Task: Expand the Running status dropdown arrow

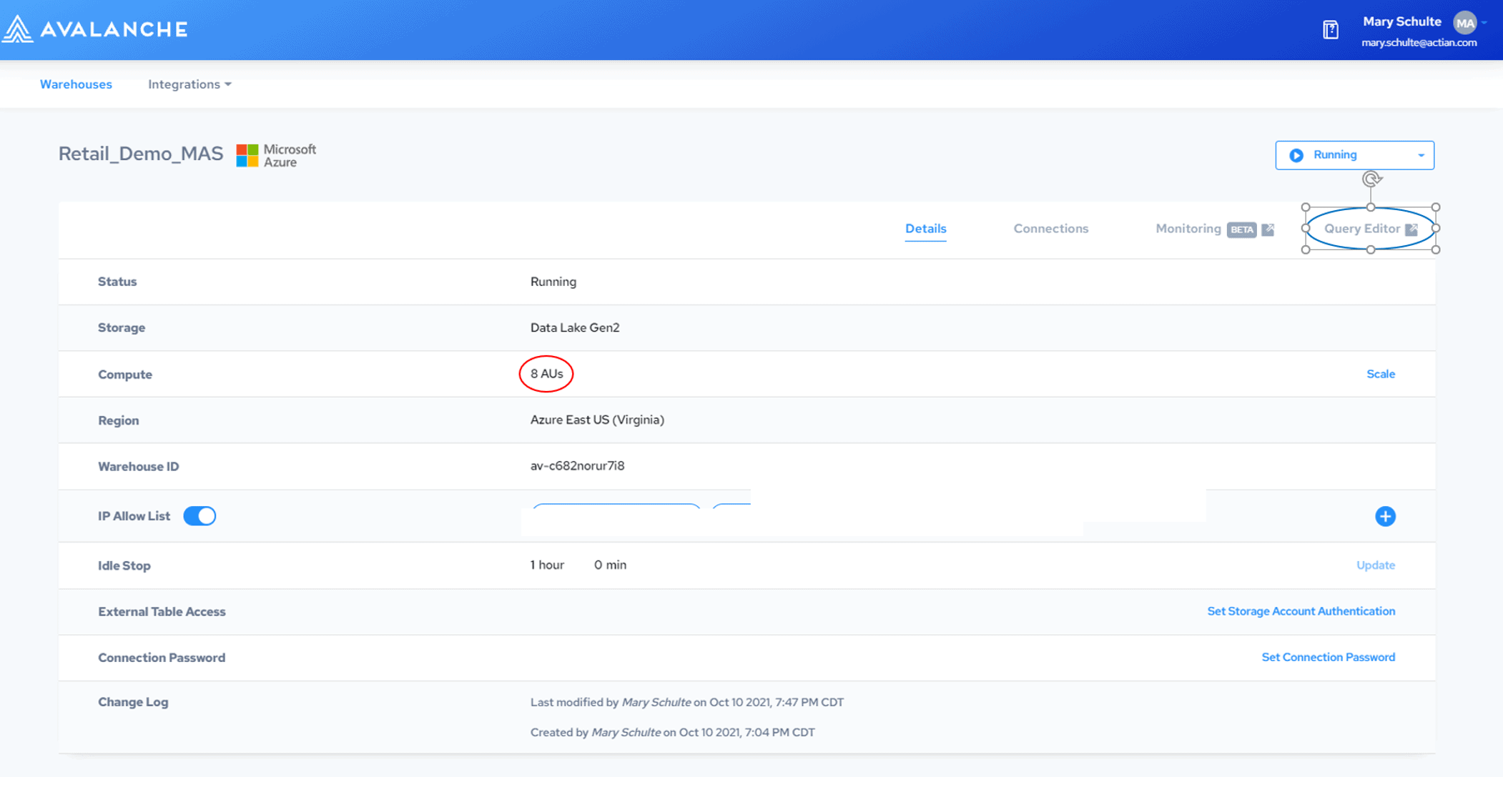Action: tap(1423, 154)
